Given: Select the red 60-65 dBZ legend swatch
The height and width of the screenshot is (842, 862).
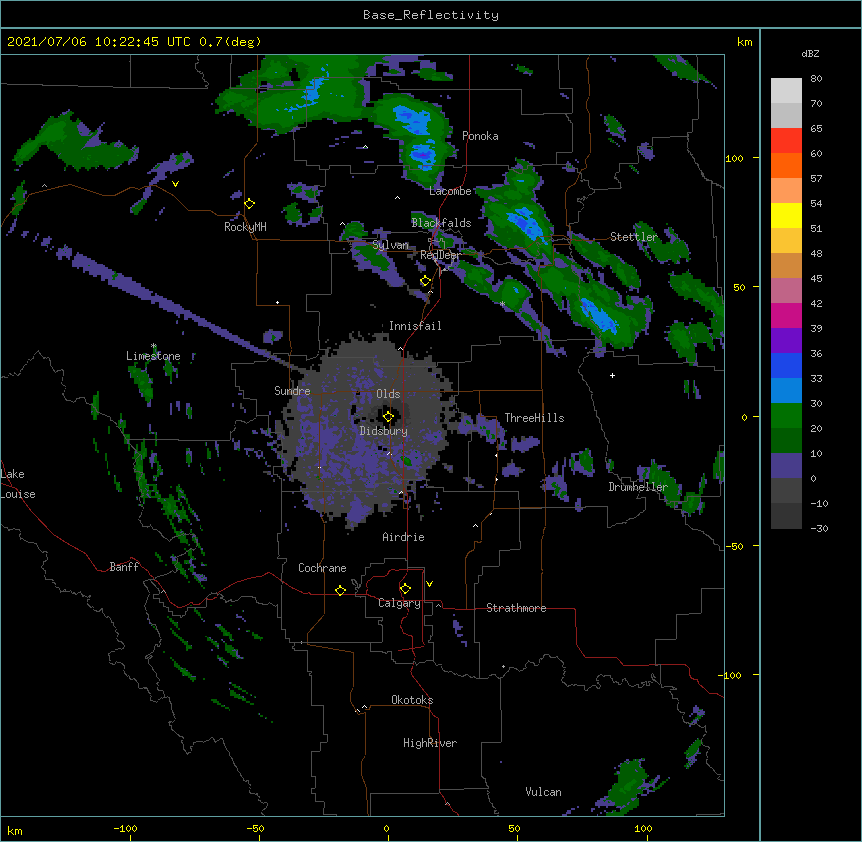Looking at the screenshot, I should click(786, 141).
